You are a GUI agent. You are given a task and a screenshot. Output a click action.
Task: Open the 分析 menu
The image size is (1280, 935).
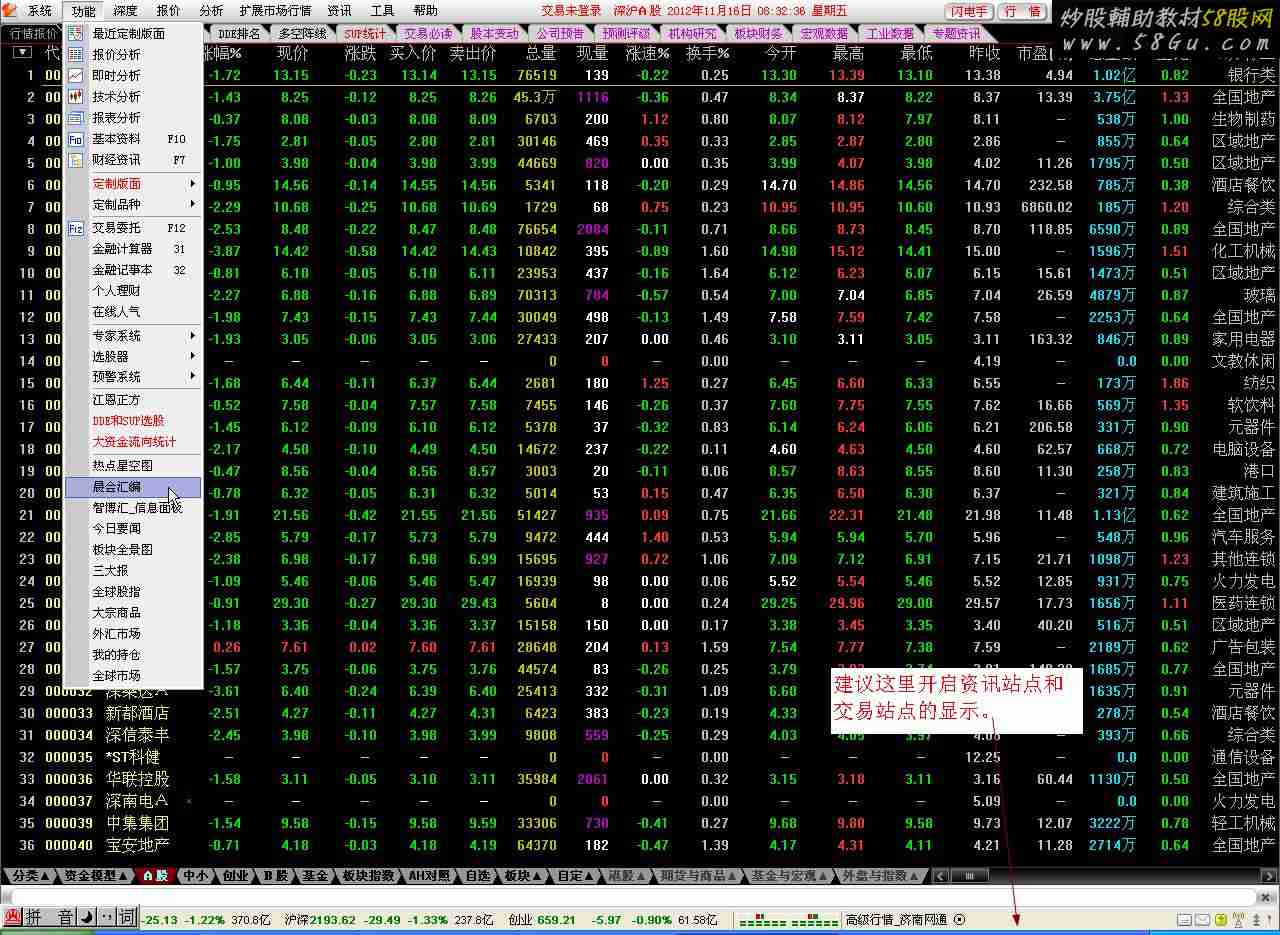[x=212, y=11]
